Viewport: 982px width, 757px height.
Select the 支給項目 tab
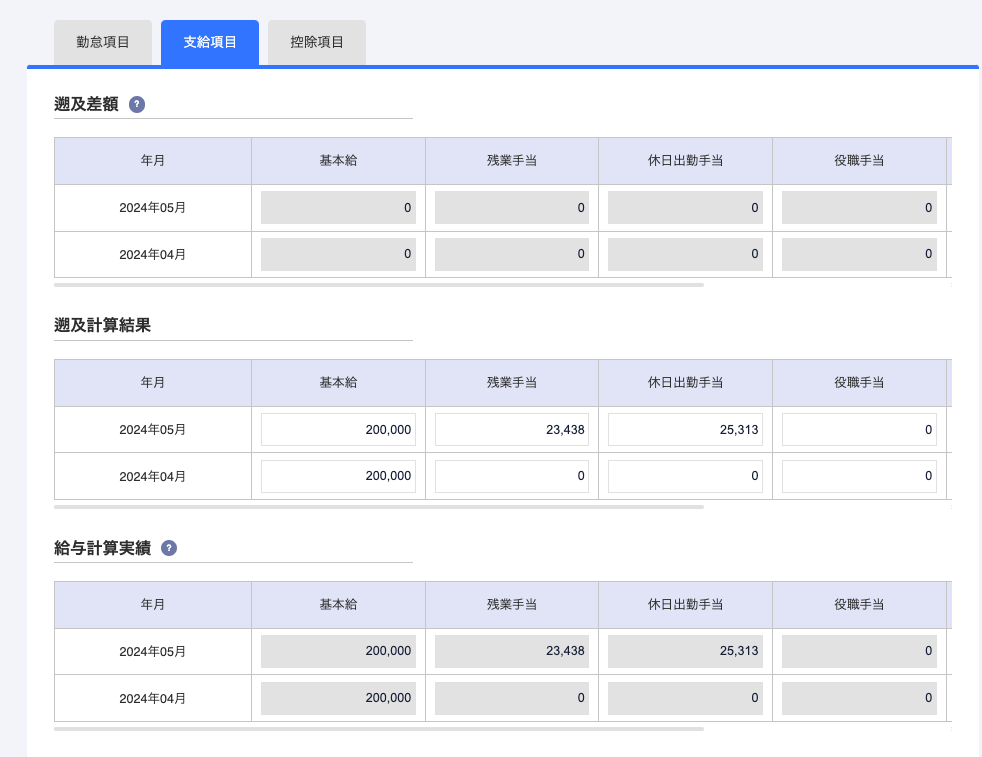coord(210,42)
